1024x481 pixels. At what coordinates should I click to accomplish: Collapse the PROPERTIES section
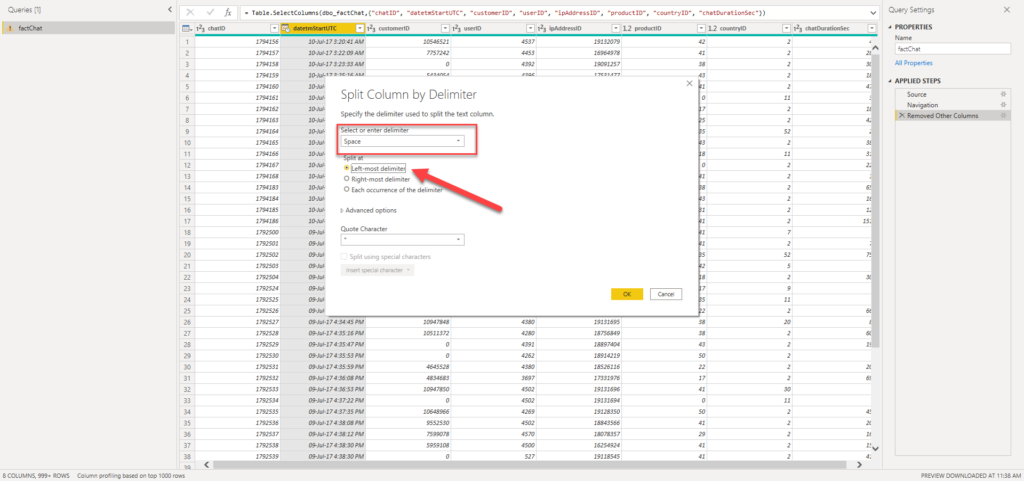[890, 27]
